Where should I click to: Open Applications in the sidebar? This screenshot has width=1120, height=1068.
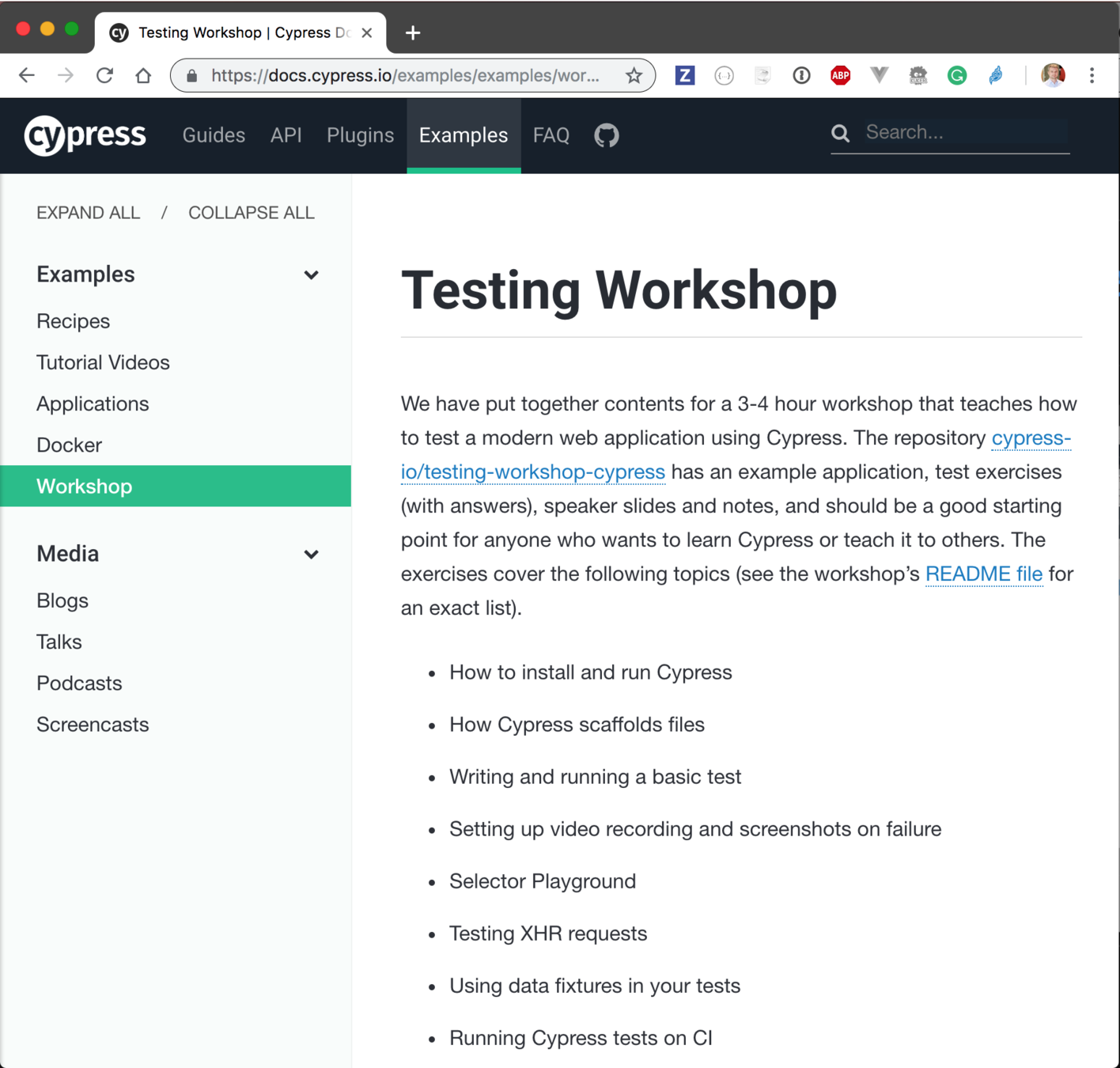(93, 403)
